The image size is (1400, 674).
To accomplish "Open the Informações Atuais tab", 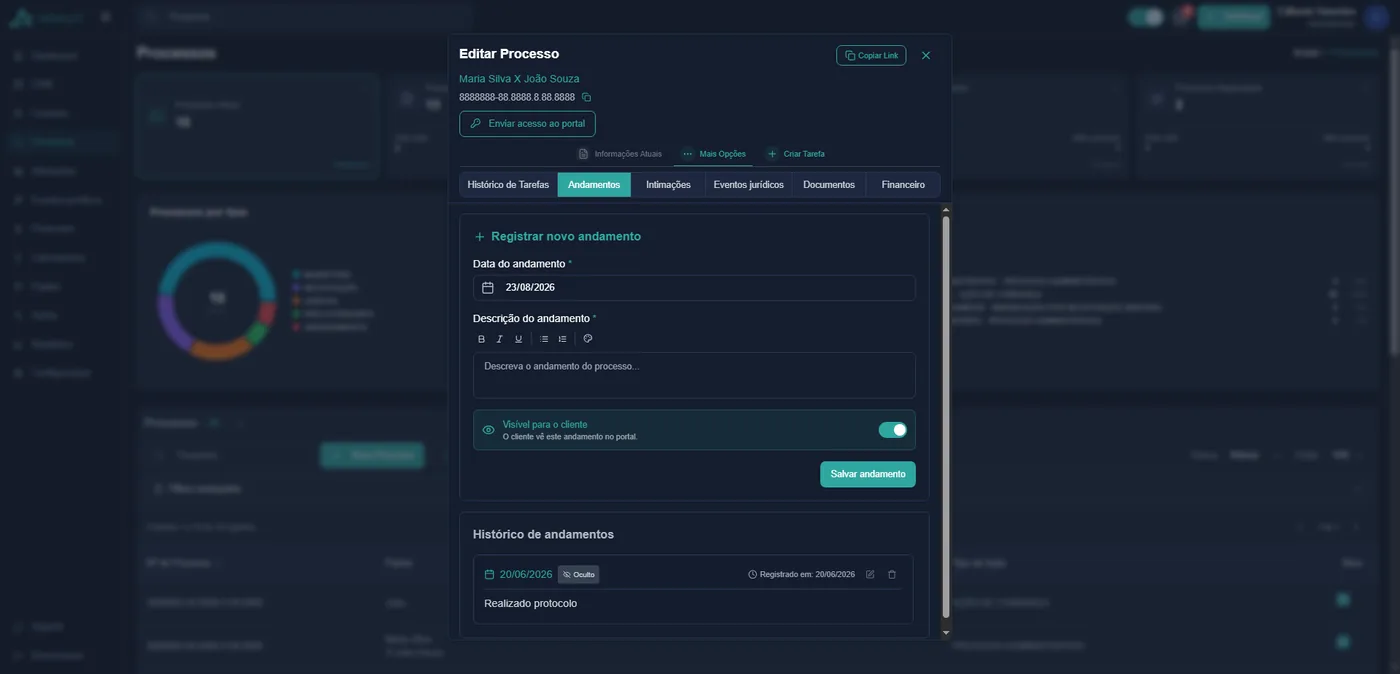I will (620, 154).
